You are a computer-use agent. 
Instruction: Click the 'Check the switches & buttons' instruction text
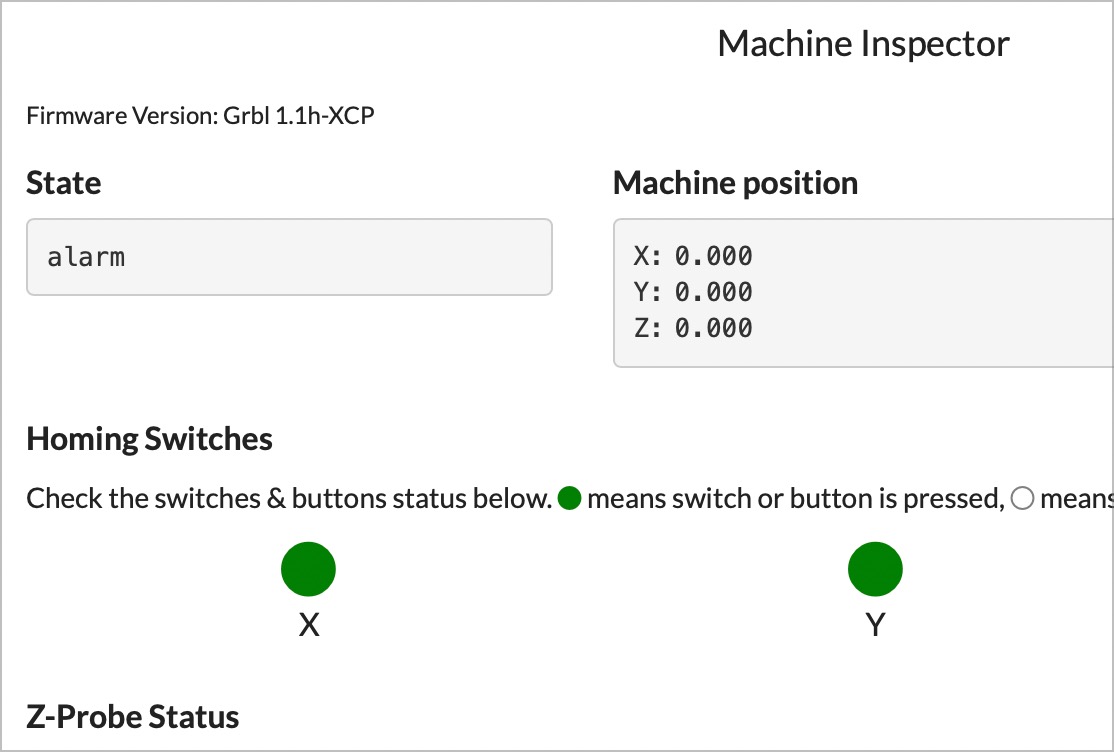point(289,498)
